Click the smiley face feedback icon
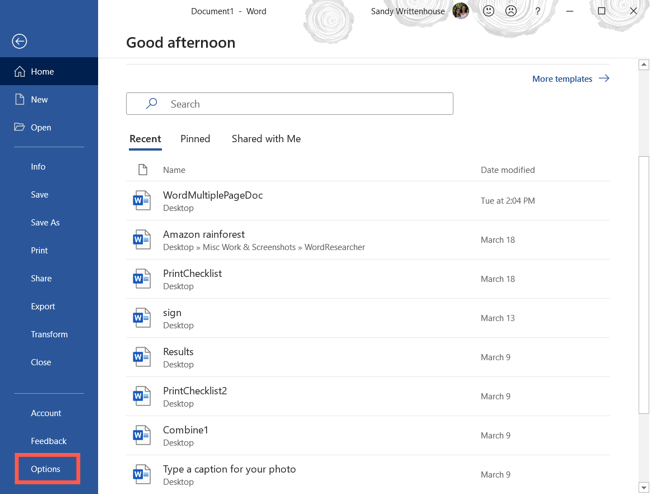 click(489, 11)
